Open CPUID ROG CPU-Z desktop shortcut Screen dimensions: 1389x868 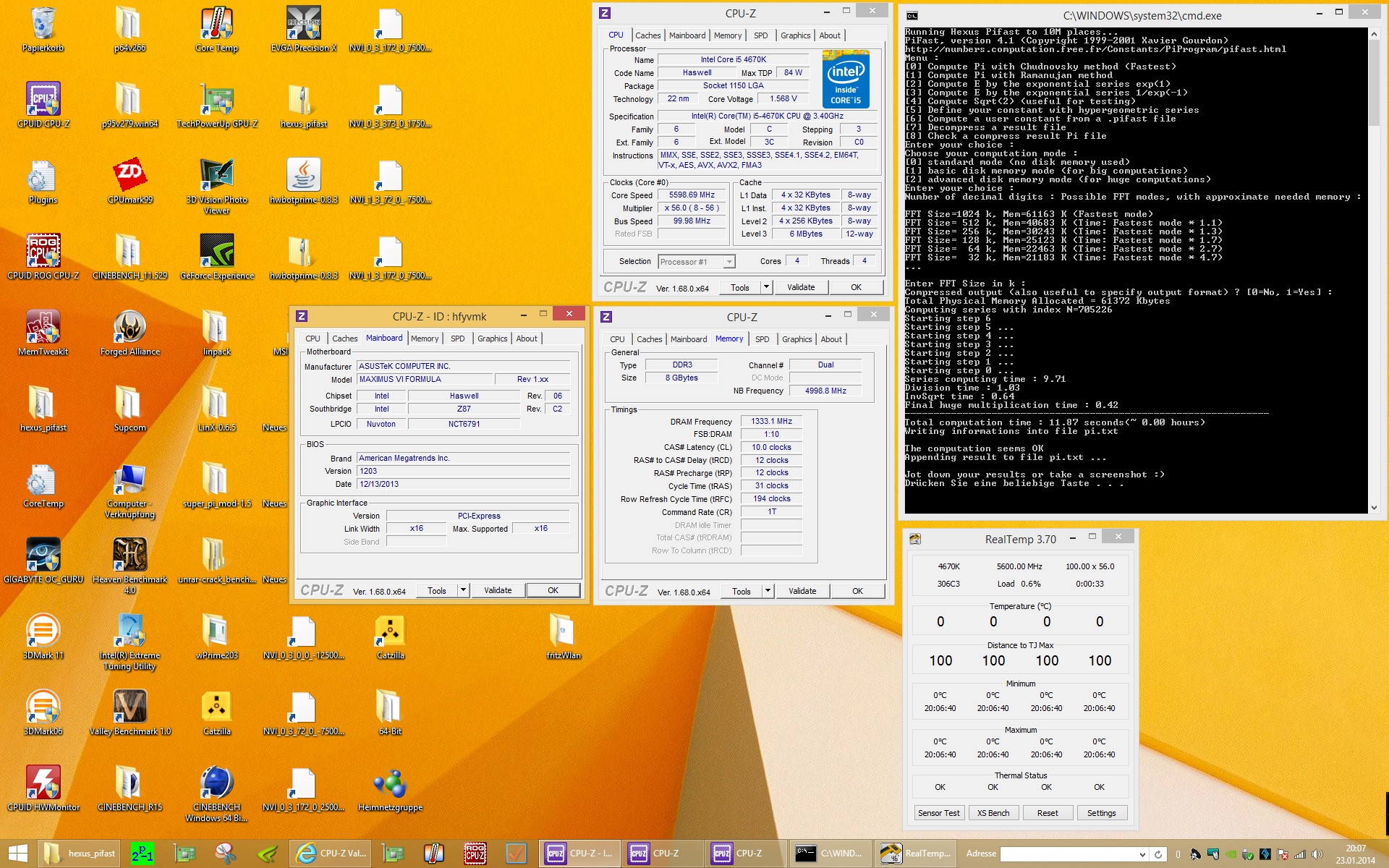(x=43, y=257)
